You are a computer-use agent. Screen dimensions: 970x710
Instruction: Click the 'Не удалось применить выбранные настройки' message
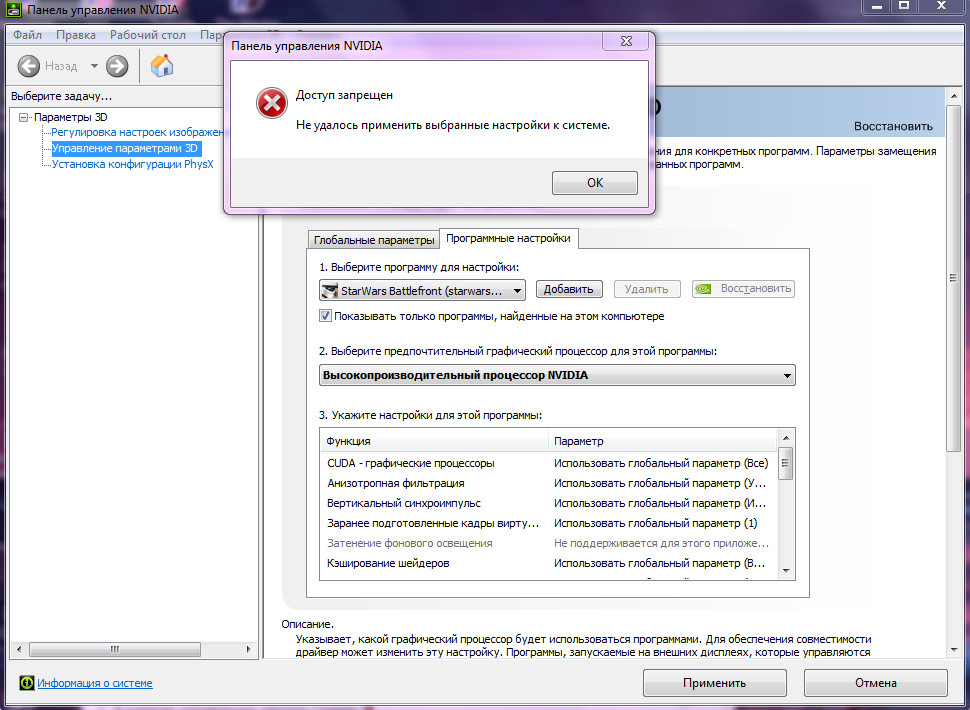pos(453,125)
